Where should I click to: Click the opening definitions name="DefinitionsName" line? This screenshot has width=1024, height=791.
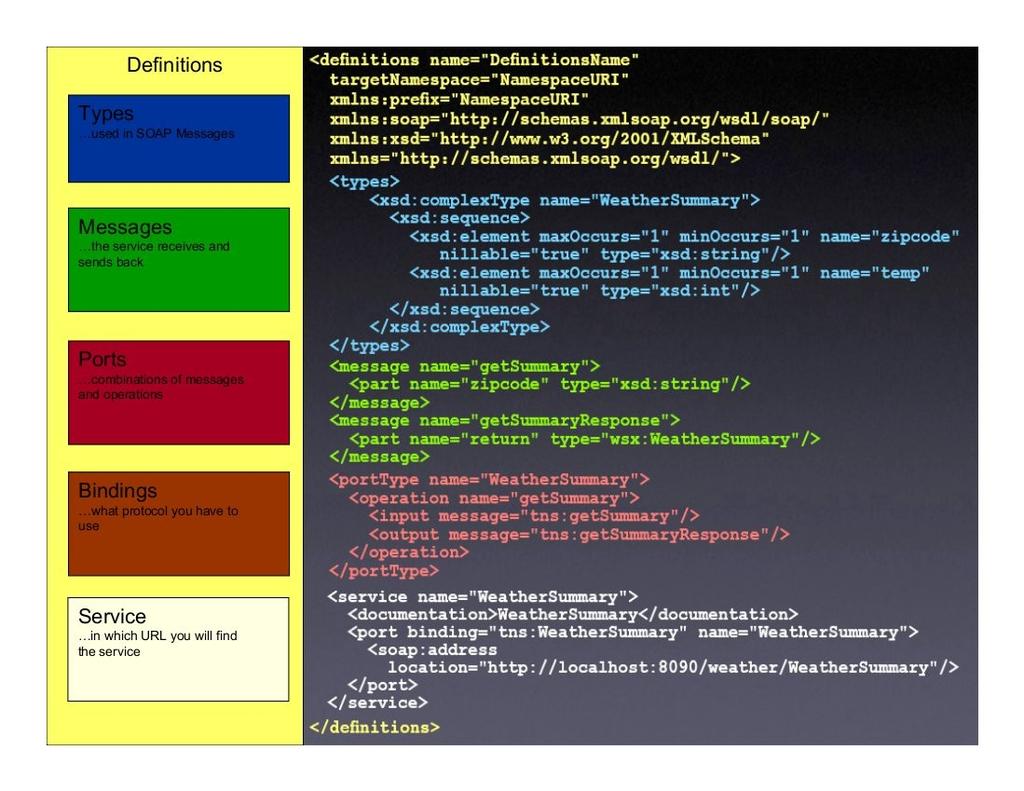[x=474, y=60]
